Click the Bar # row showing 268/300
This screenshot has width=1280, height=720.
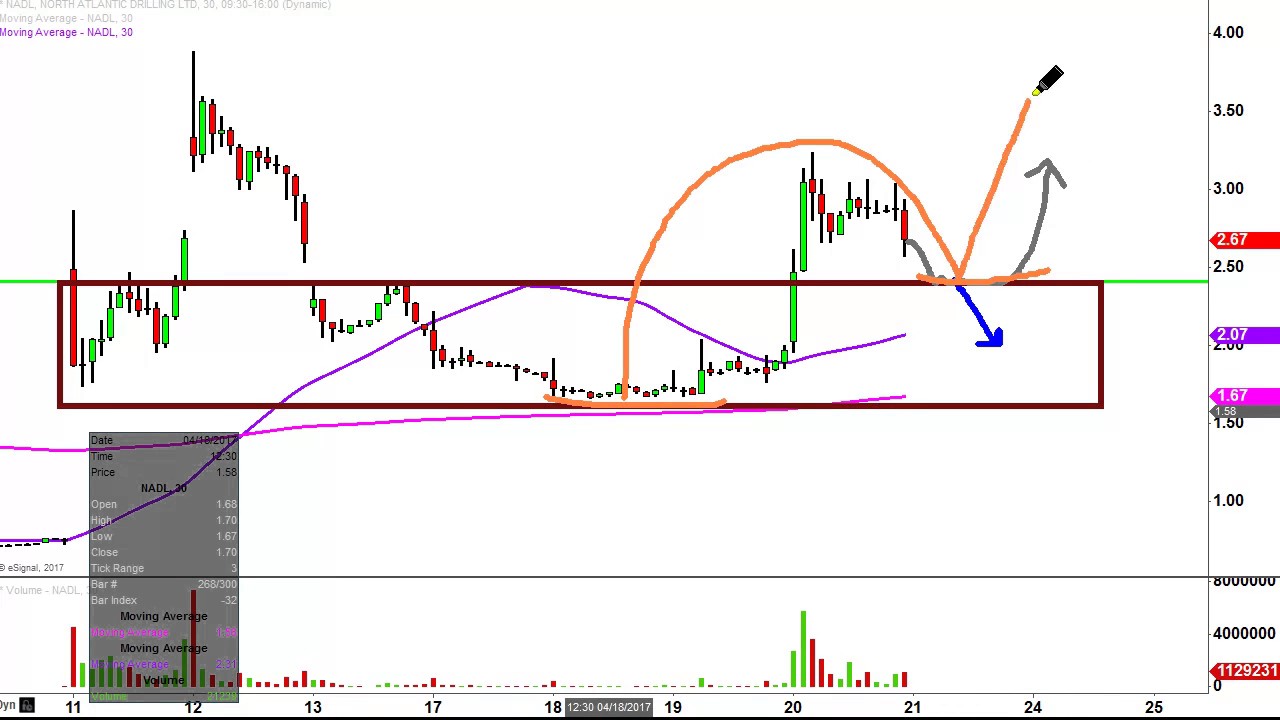pyautogui.click(x=164, y=584)
